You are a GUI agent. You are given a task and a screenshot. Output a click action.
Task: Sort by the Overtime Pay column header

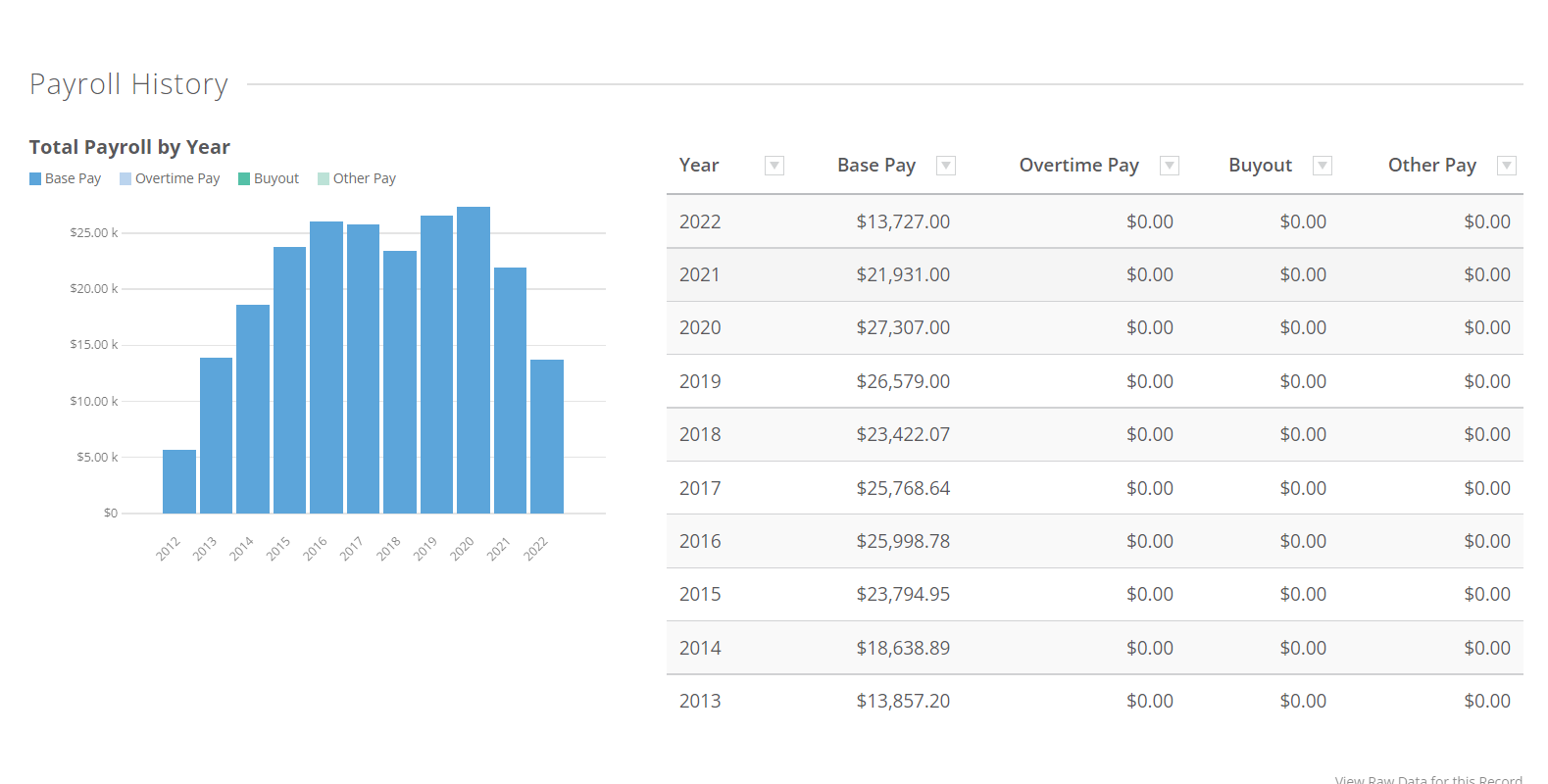coord(1079,166)
